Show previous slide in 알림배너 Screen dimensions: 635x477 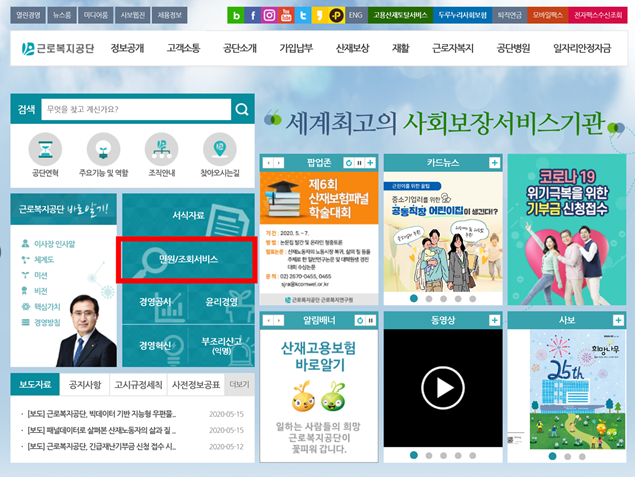pyautogui.click(x=268, y=321)
